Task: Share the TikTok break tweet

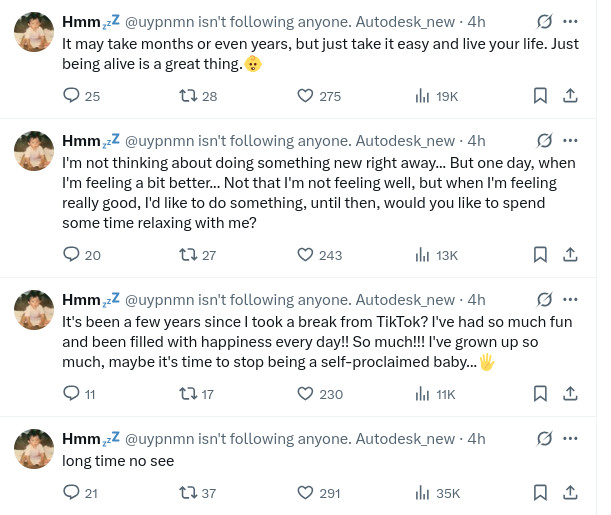Action: (570, 394)
